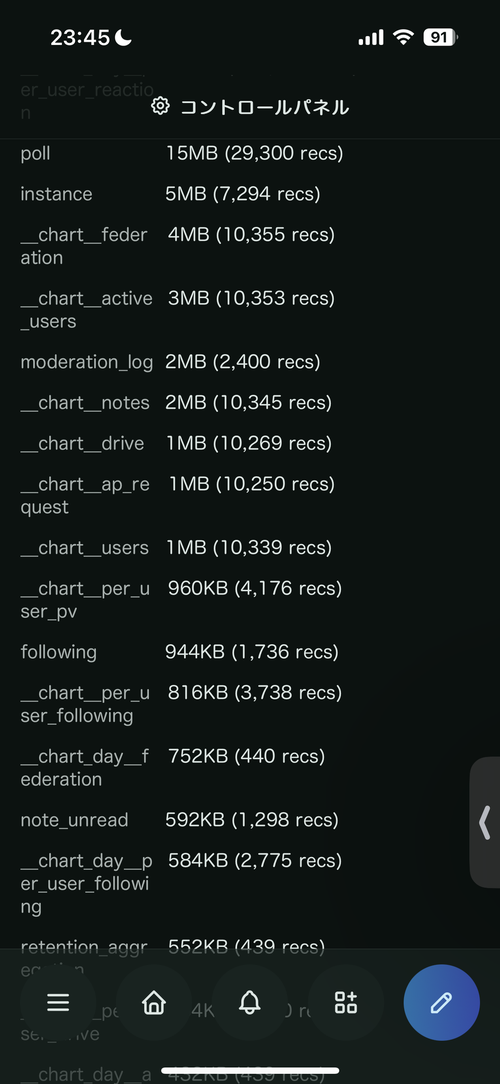Tap the battery indicator in status bar
The width and height of the screenshot is (500, 1084).
point(441,37)
